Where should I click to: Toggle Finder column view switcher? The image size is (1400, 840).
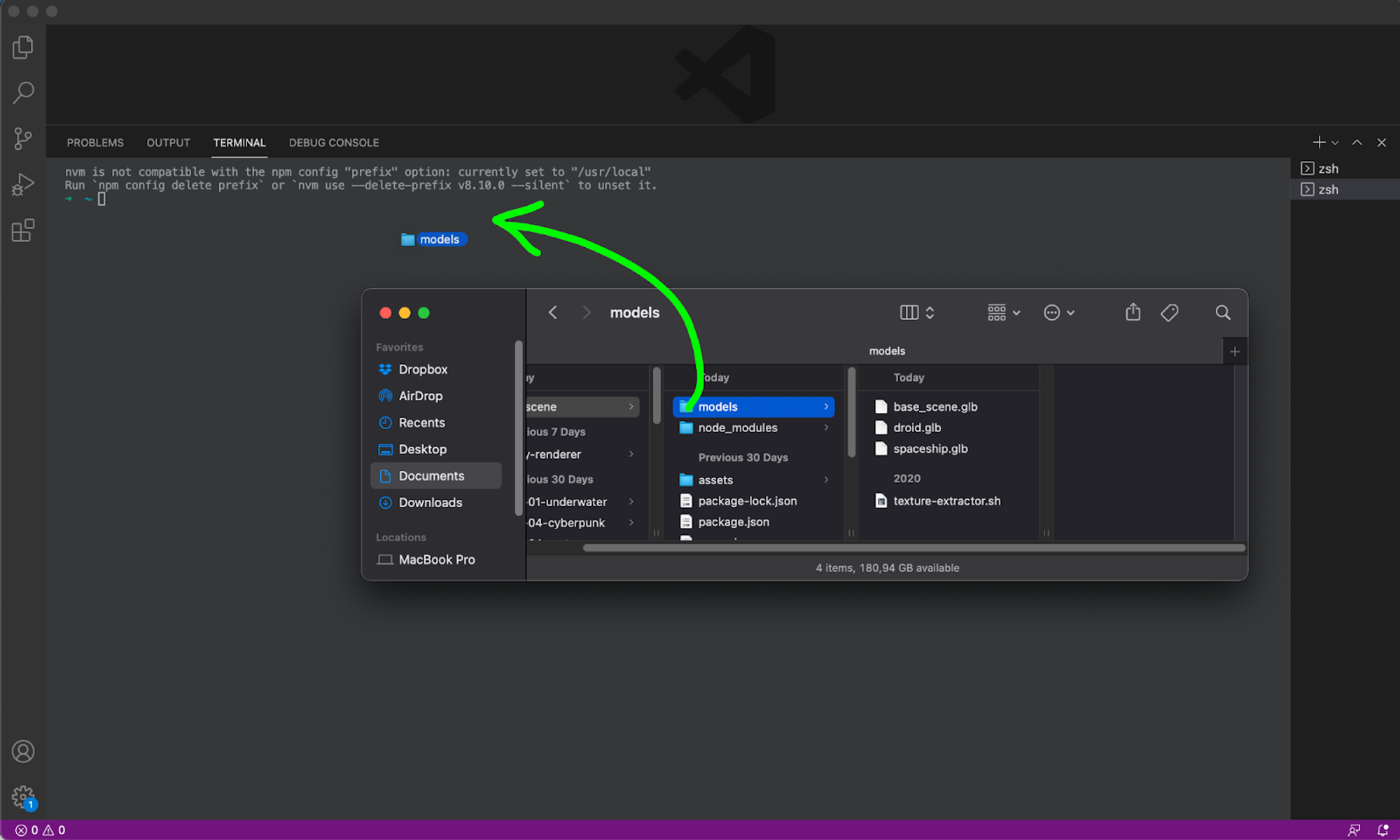click(916, 312)
